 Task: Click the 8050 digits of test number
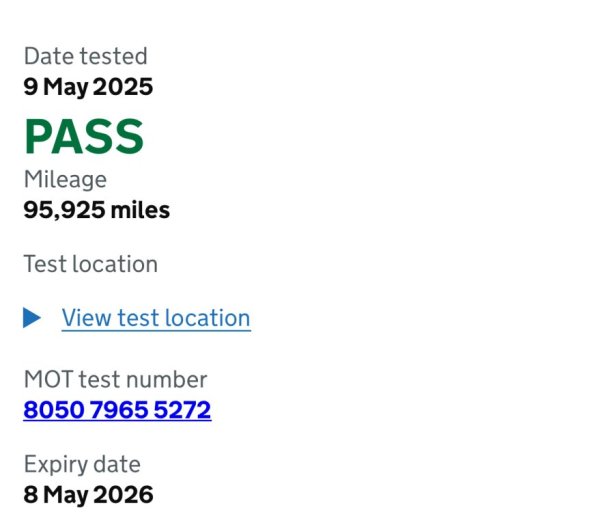point(54,410)
